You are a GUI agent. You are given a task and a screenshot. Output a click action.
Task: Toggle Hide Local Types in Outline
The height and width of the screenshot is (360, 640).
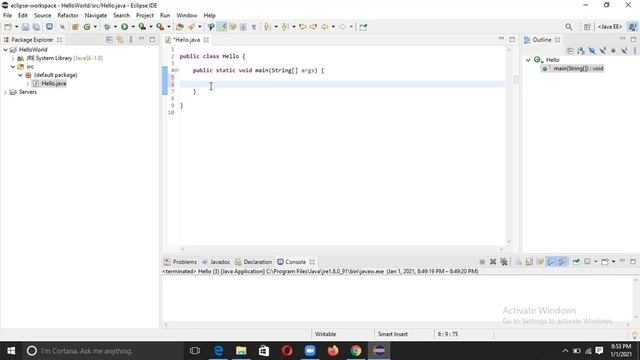click(624, 51)
